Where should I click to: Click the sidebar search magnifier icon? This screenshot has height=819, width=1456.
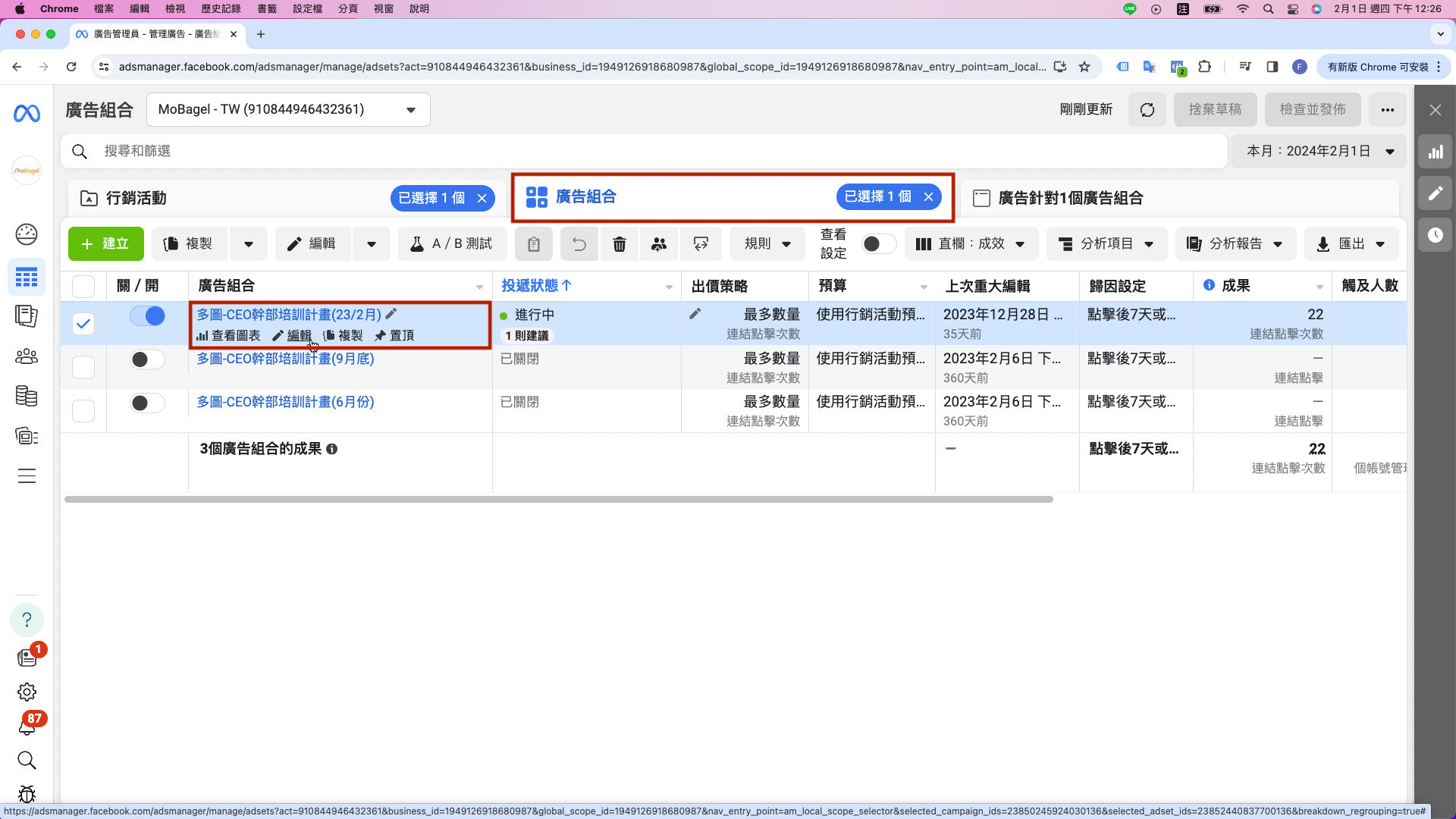coord(27,761)
